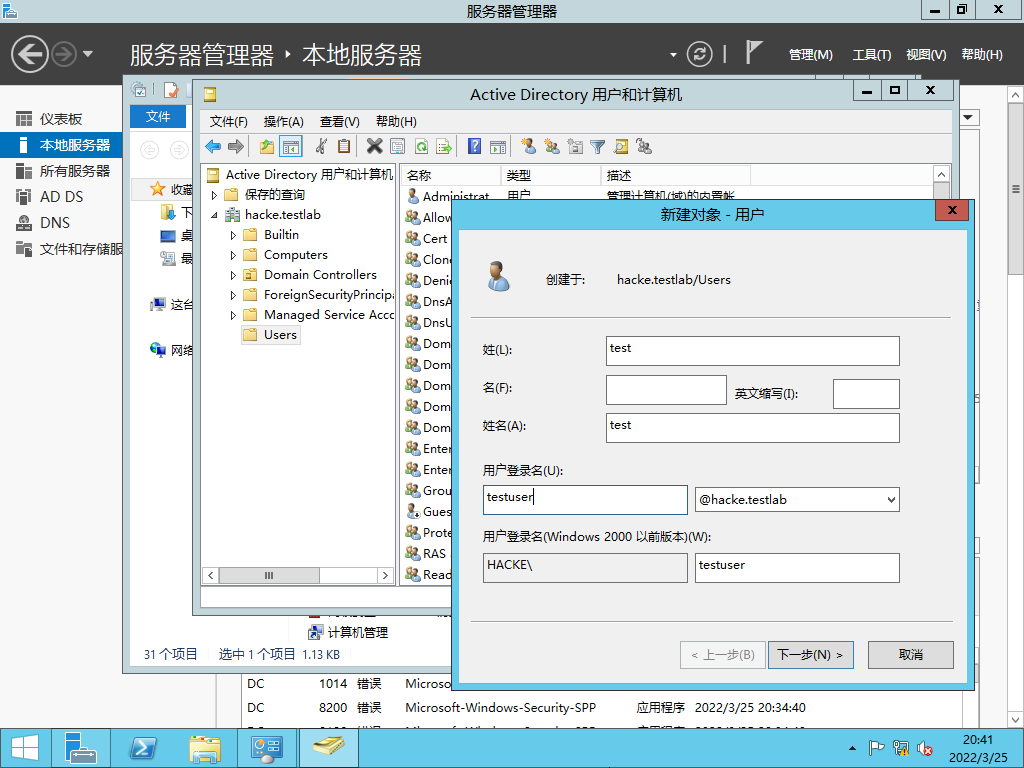This screenshot has height=768, width=1024.
Task: Toggle the action pane icon
Action: click(498, 147)
